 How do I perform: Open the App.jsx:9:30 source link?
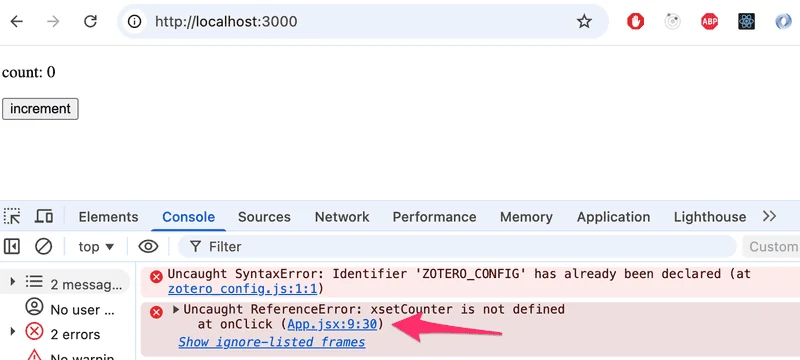pyautogui.click(x=332, y=324)
